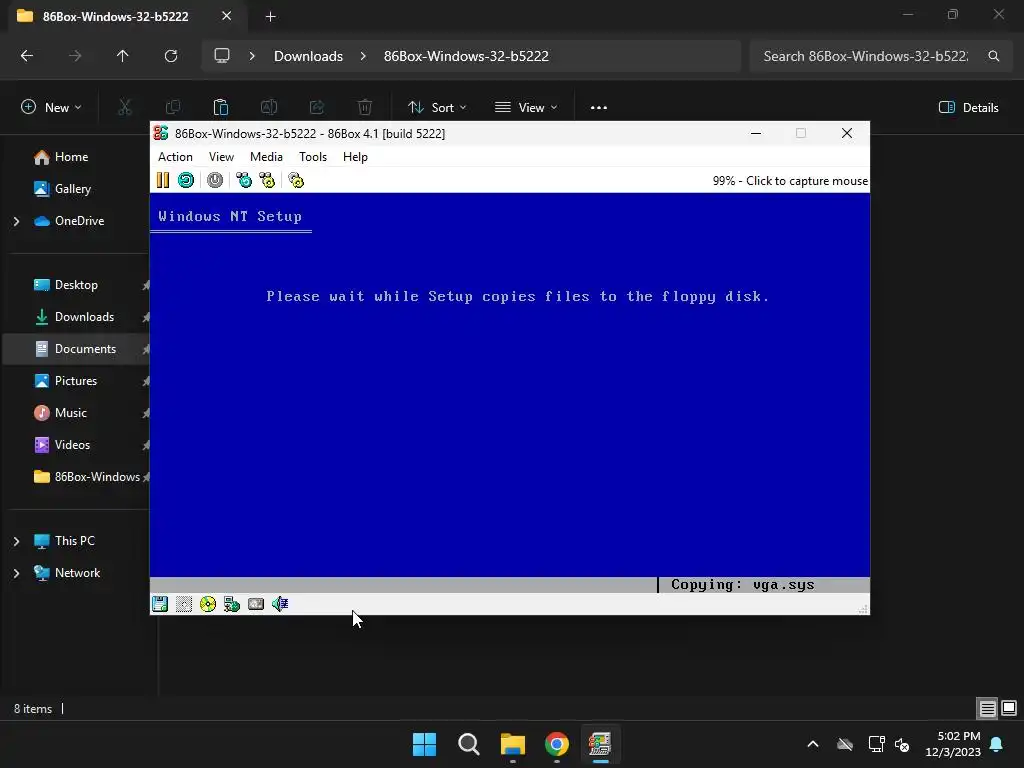Click the CD-ROM drive status icon
The height and width of the screenshot is (768, 1024).
coord(208,604)
